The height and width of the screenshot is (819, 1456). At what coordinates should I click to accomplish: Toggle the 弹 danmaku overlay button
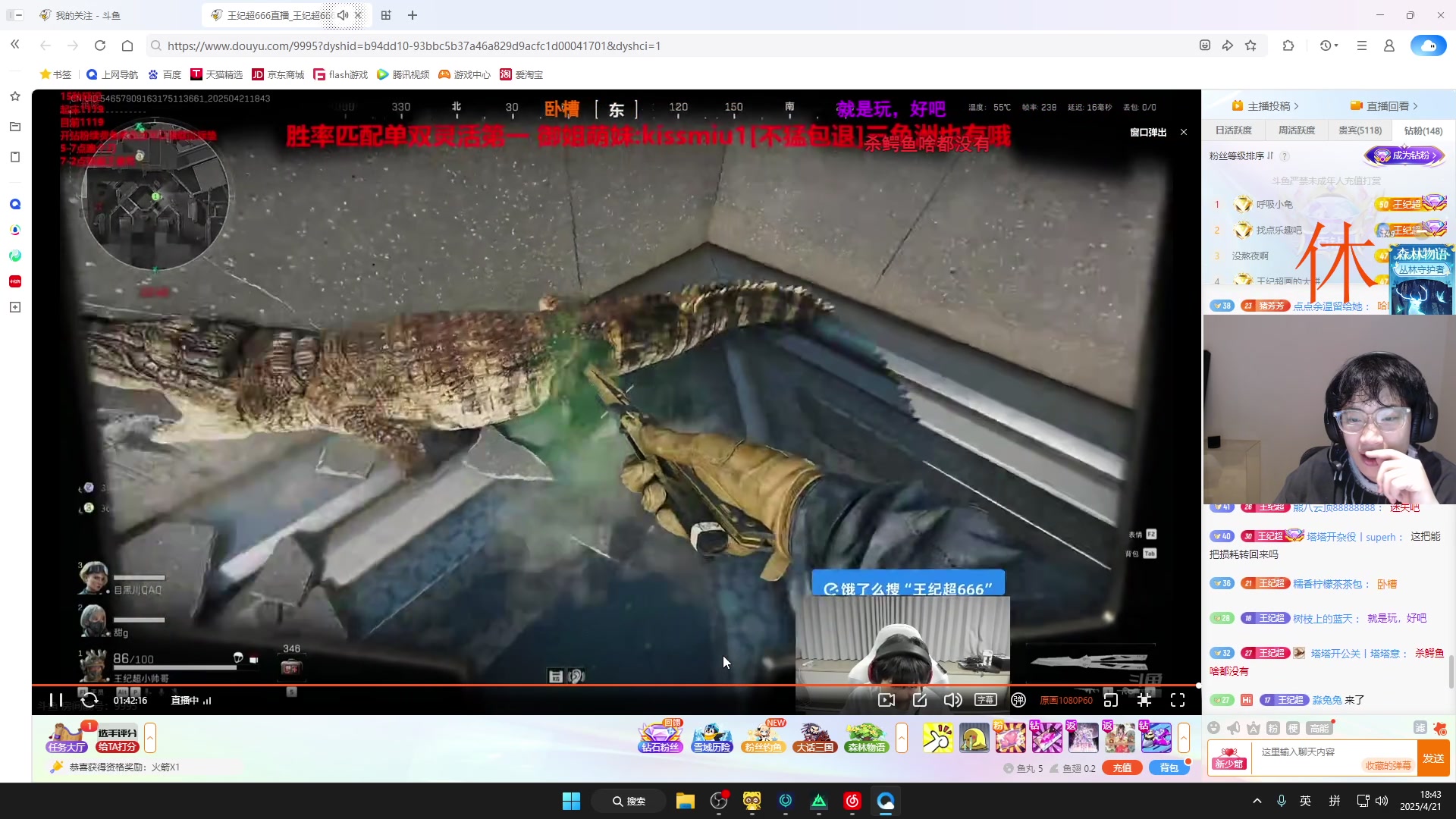pyautogui.click(x=1018, y=700)
